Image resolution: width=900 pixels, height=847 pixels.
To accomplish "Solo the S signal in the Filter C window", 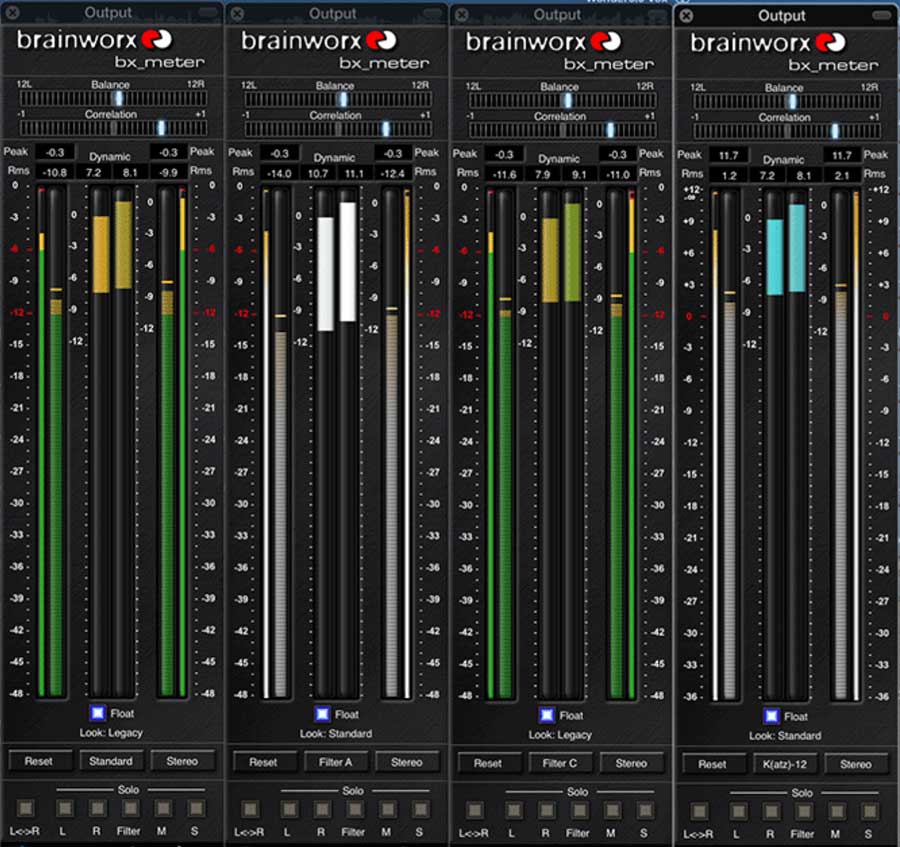I will click(x=645, y=811).
